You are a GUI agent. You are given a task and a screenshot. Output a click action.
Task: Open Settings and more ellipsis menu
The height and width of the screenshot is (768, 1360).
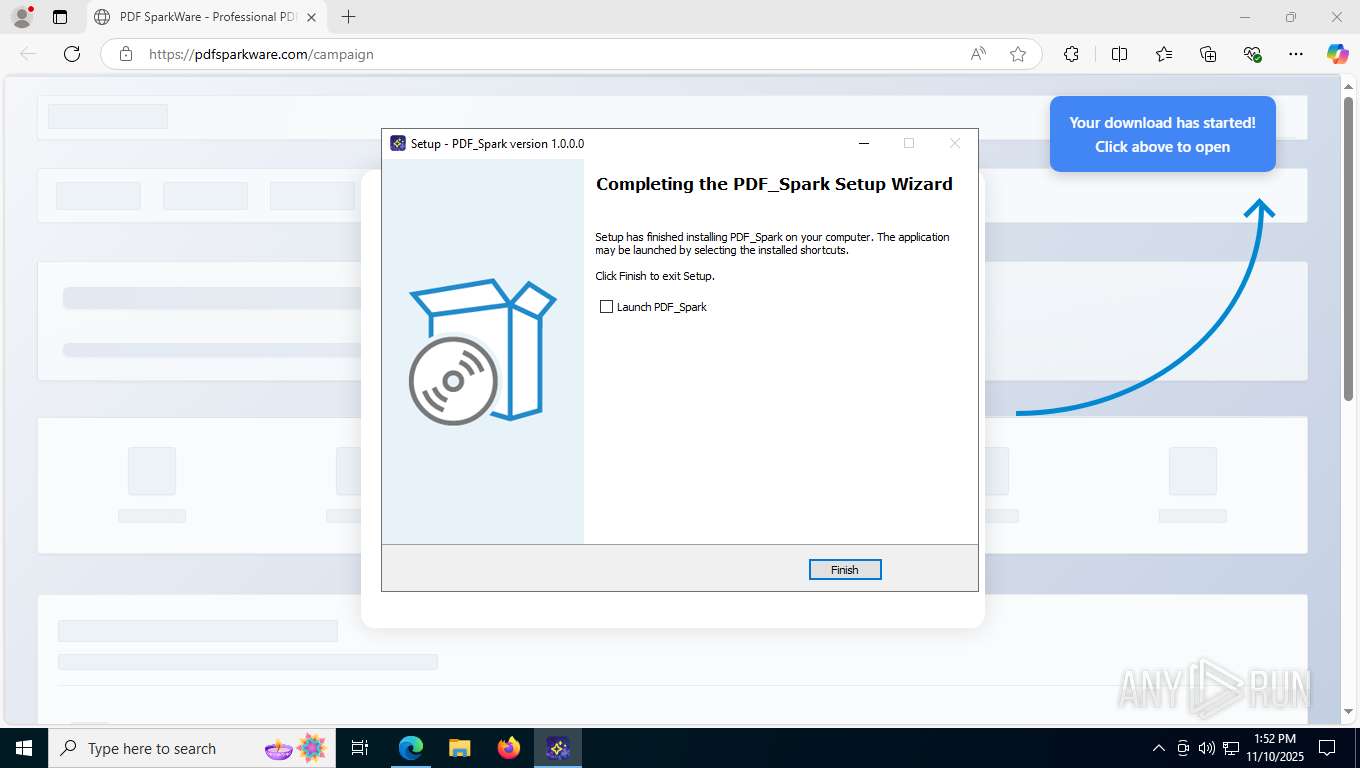pyautogui.click(x=1296, y=54)
